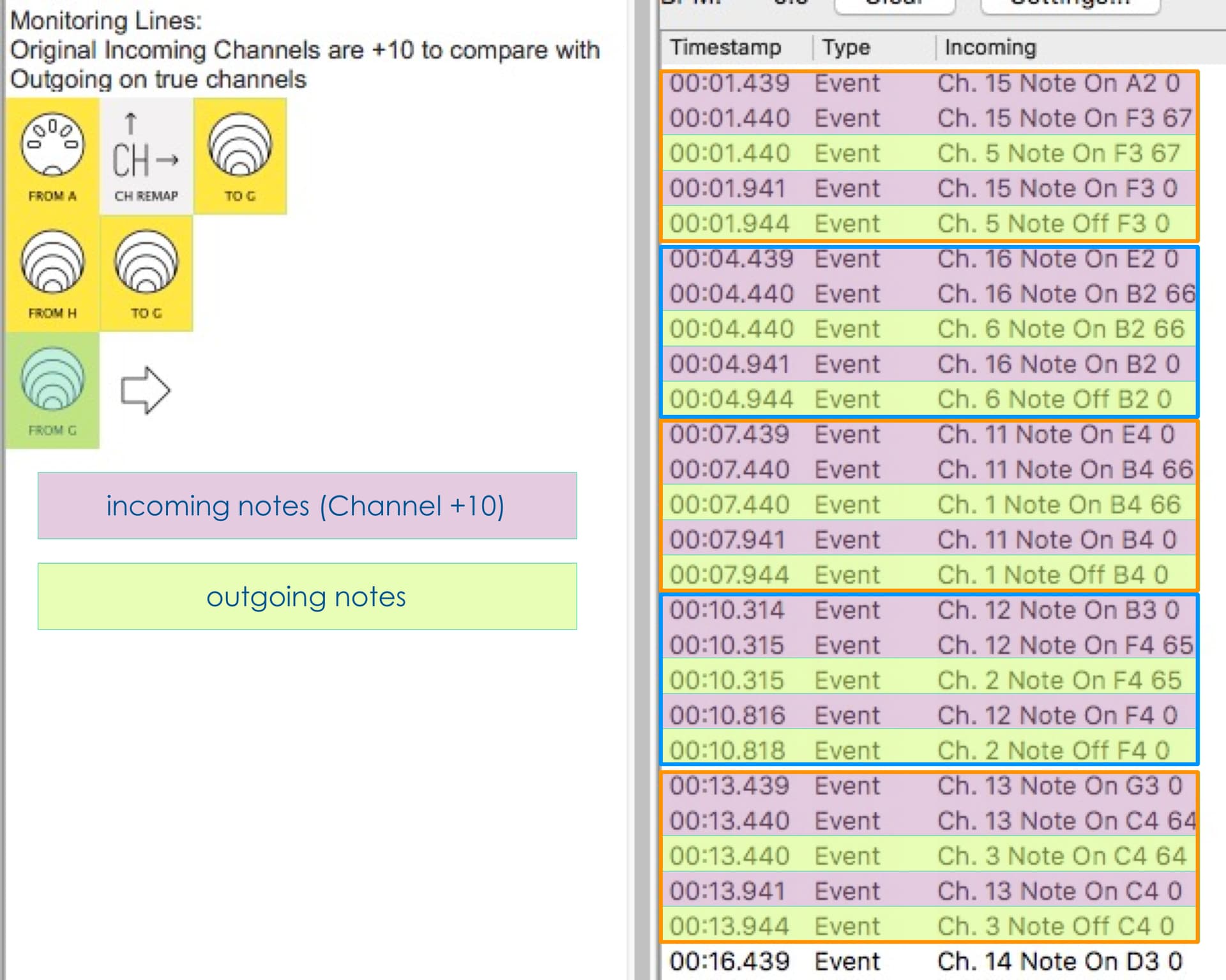Click the outlined right arrow icon
1226x980 pixels.
pyautogui.click(x=146, y=390)
